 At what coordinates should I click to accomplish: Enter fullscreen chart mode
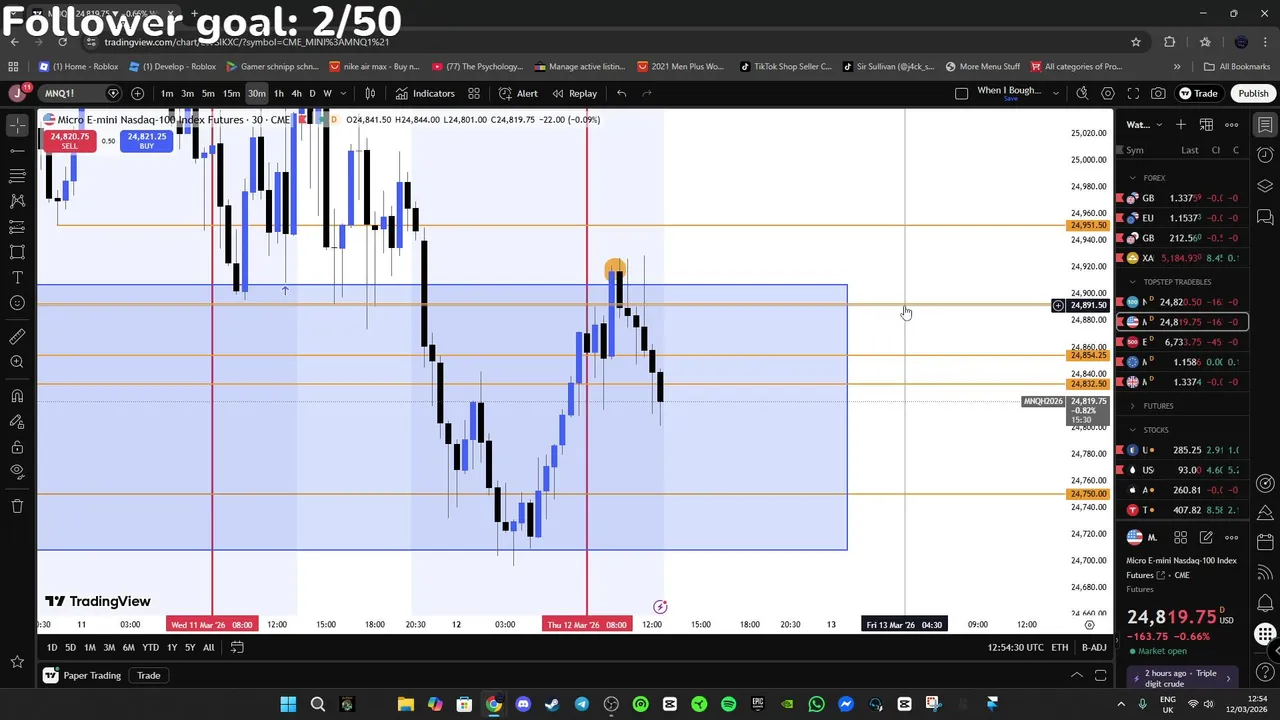click(1133, 93)
